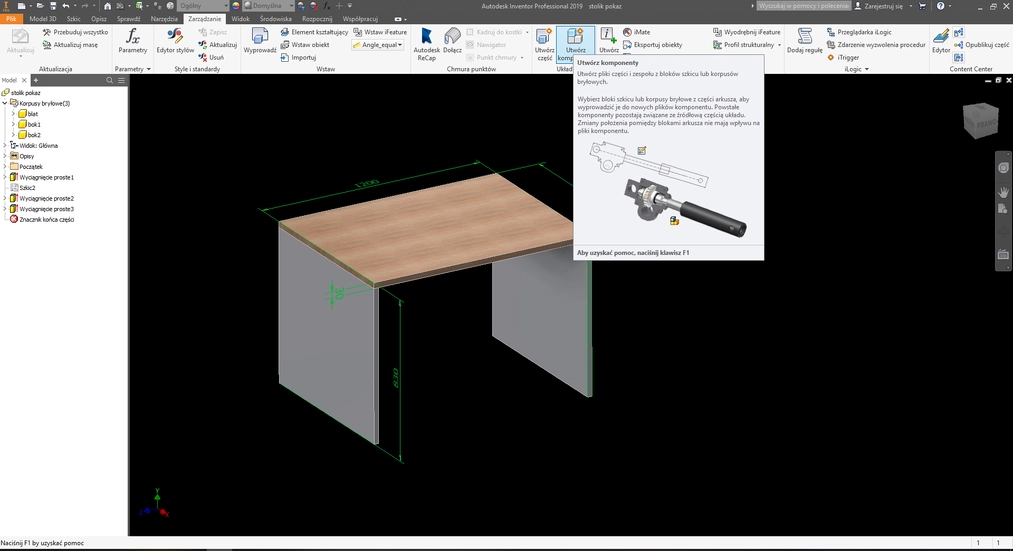
Task: Open Profil strukturalny dropdown arrow
Action: (779, 45)
